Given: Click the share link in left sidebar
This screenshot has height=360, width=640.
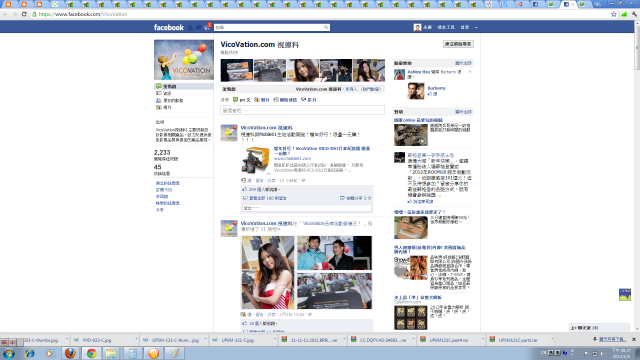Looking at the screenshot, I should pos(160,210).
